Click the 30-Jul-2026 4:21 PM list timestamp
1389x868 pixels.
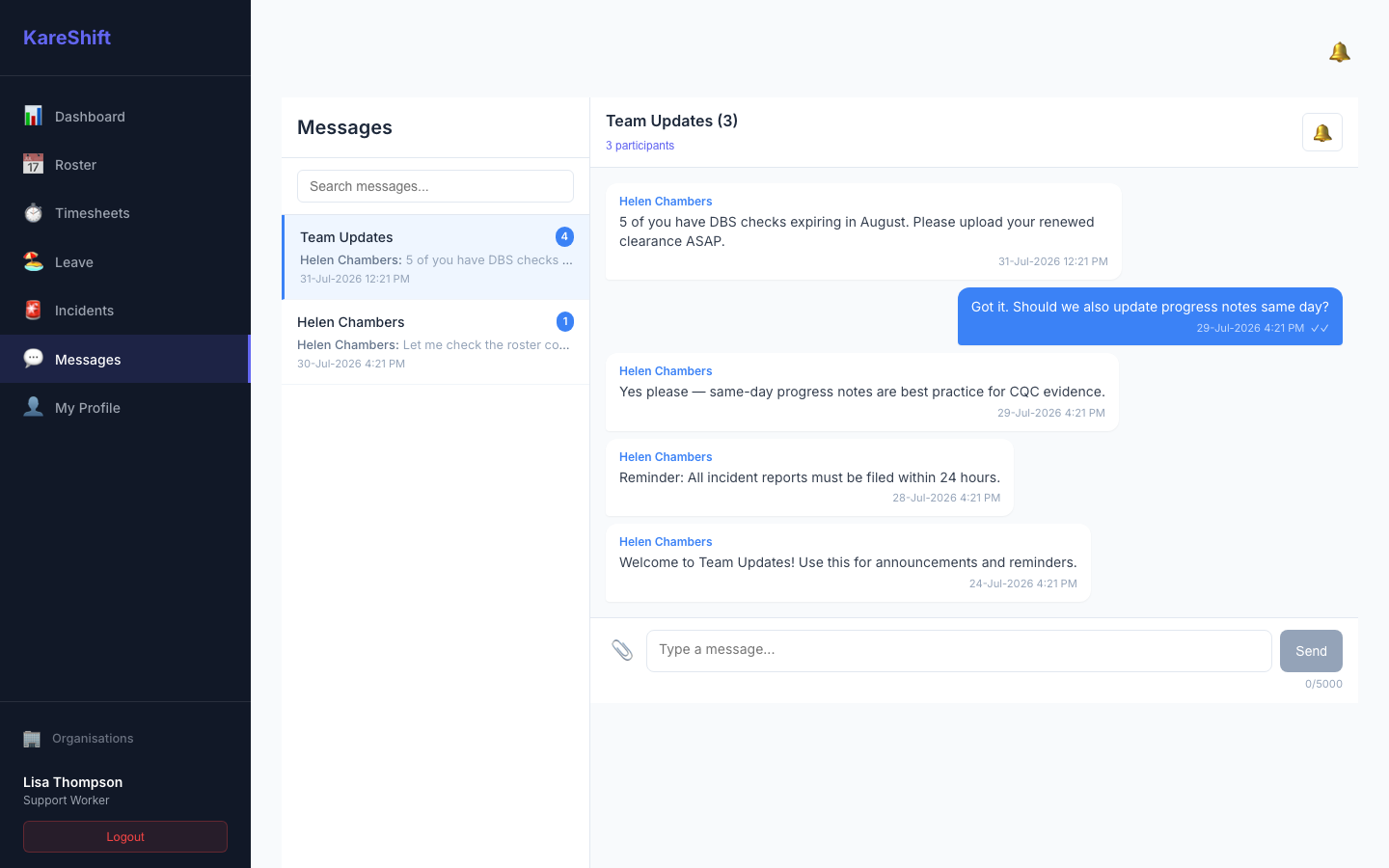tap(351, 364)
